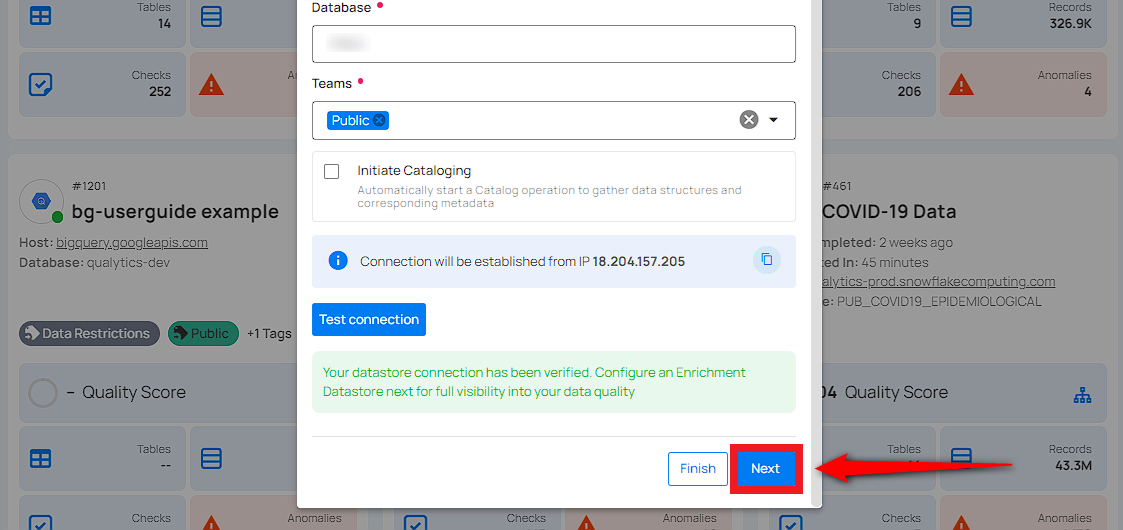Click warning icon beside Anomalies 4
This screenshot has height=530, width=1123.
(963, 84)
